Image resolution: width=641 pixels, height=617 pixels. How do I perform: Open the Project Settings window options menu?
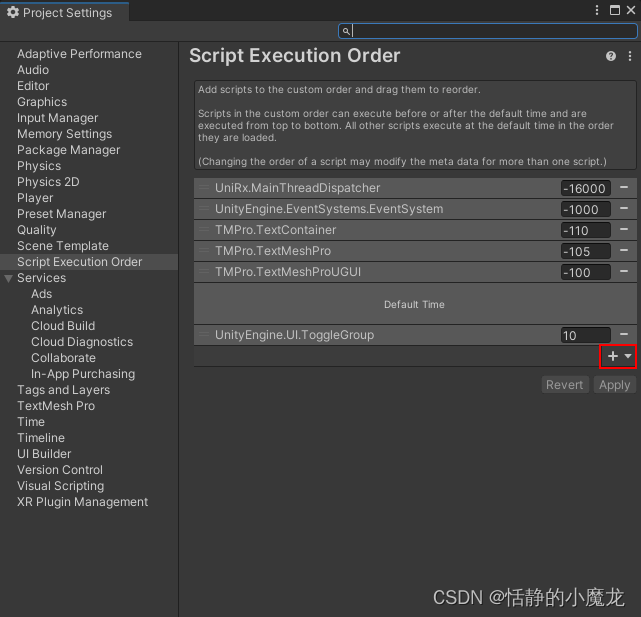click(x=596, y=11)
